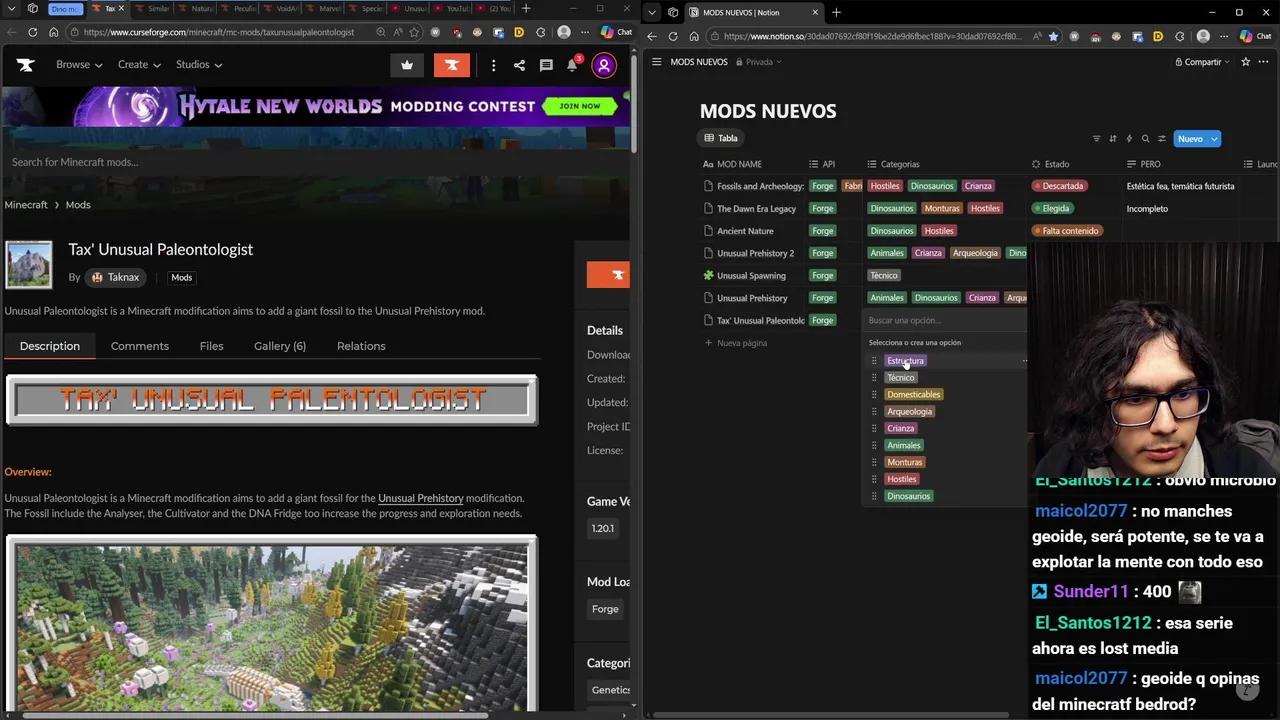Choose the Monturas orange category tag
The height and width of the screenshot is (720, 1280).
904,462
